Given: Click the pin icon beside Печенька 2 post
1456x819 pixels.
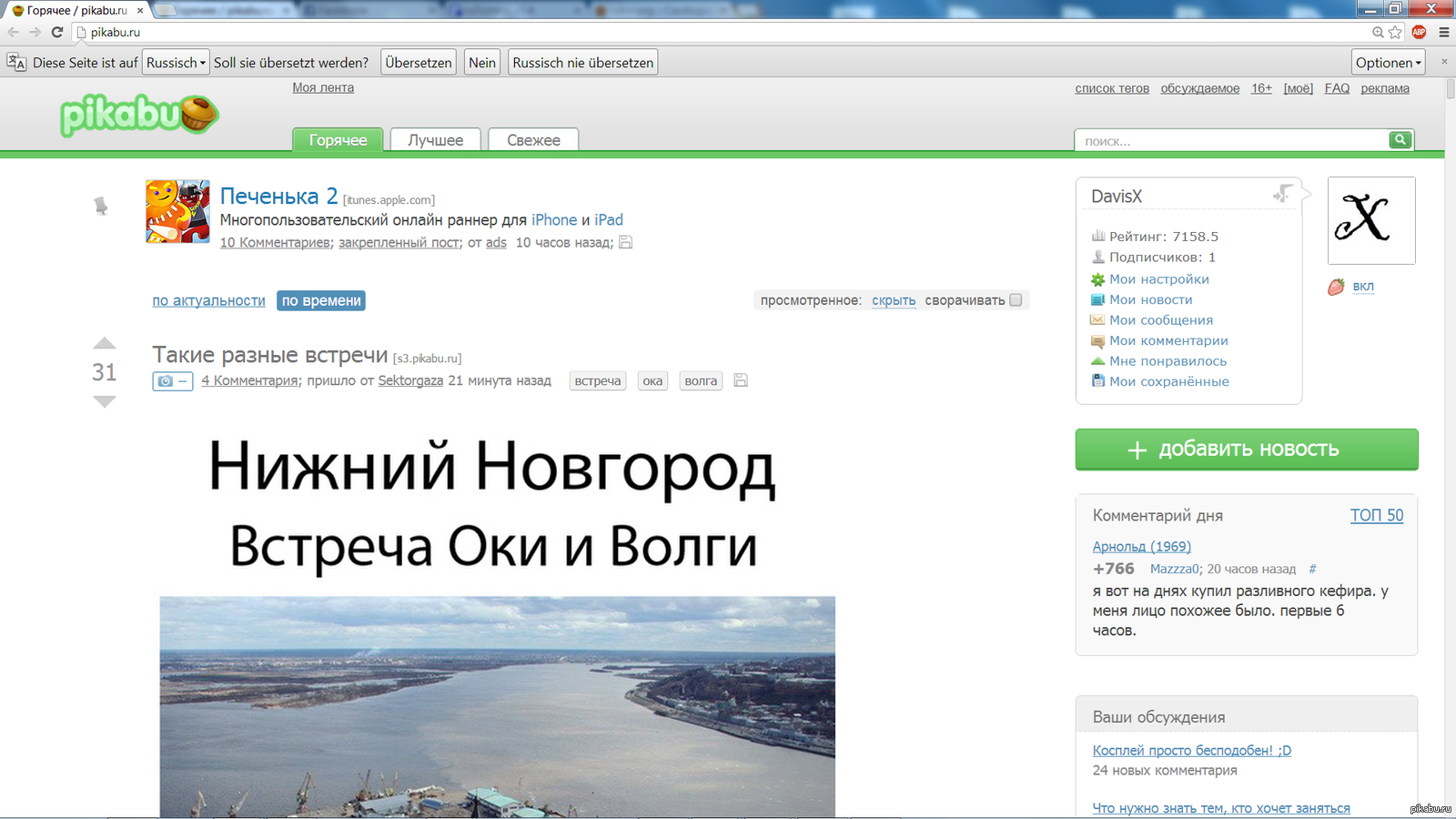Looking at the screenshot, I should pyautogui.click(x=101, y=207).
